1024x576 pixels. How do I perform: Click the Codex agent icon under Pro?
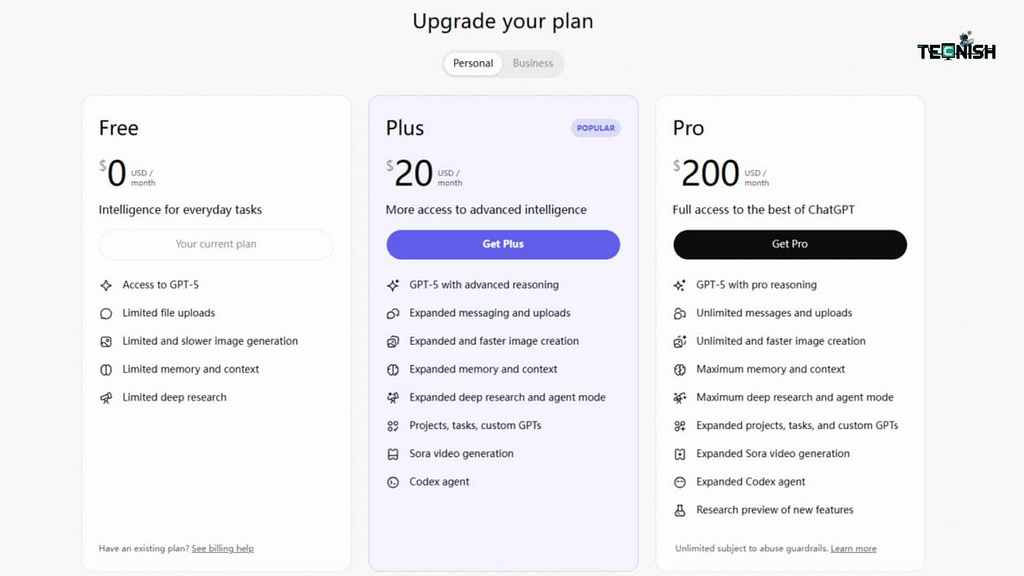pos(681,481)
